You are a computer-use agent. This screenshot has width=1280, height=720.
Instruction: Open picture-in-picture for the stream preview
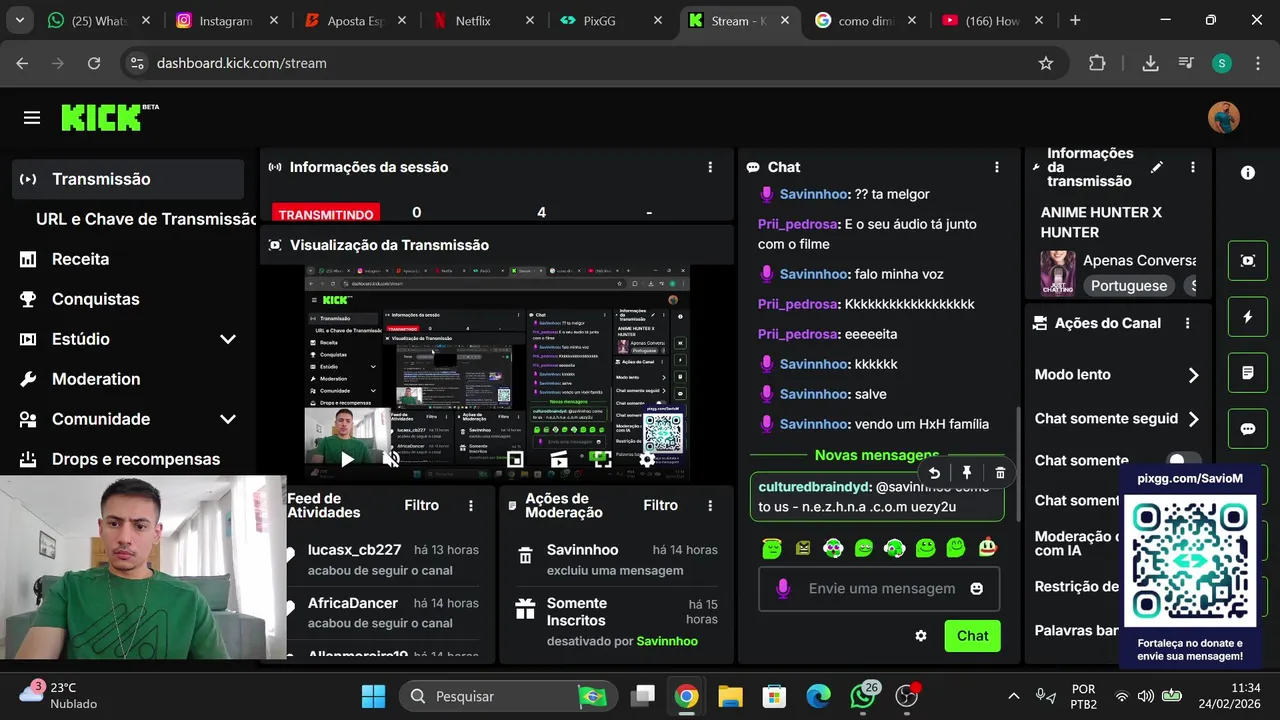coord(515,459)
